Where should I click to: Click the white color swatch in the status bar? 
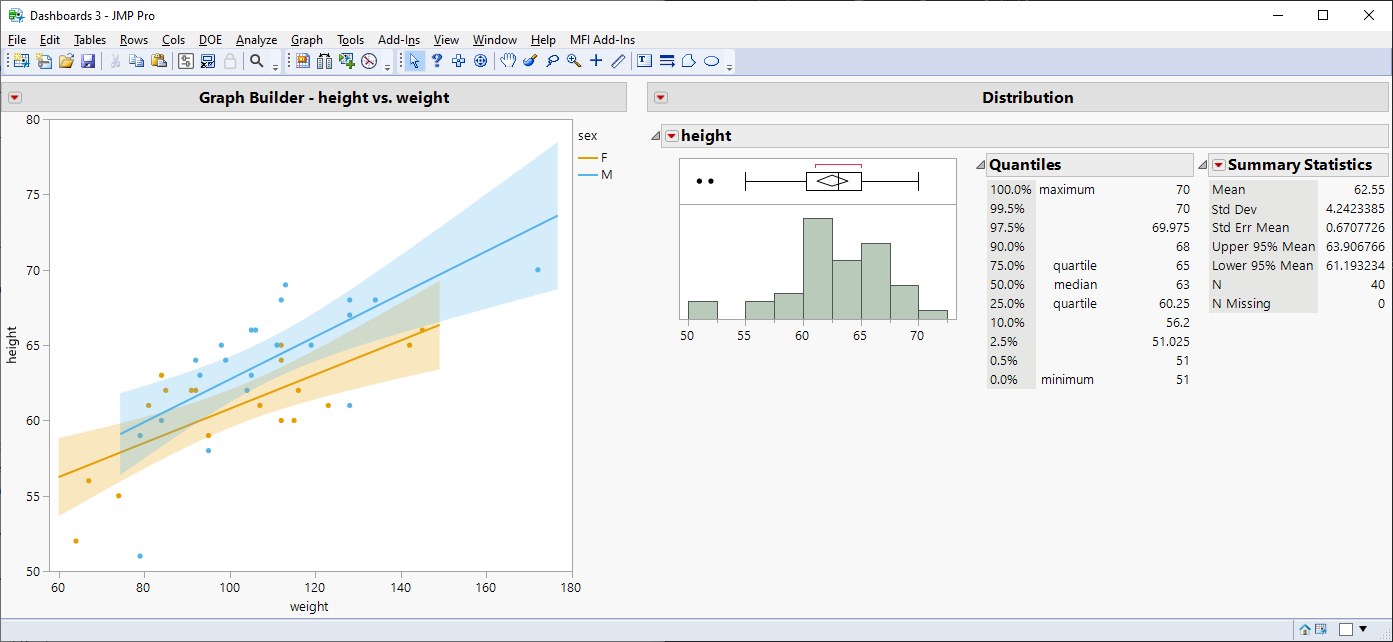pos(1346,630)
